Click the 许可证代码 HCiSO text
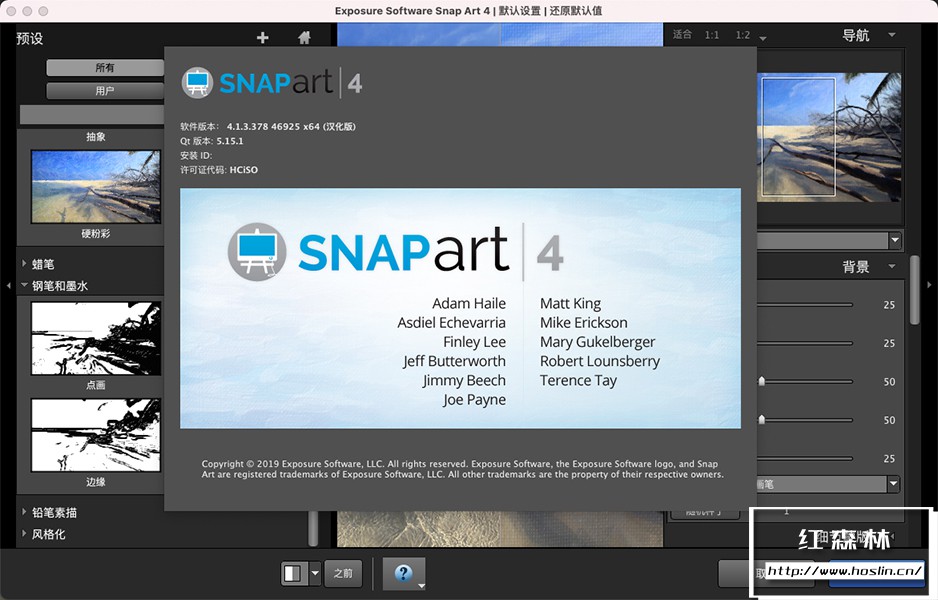This screenshot has height=600, width=938. pyautogui.click(x=219, y=170)
